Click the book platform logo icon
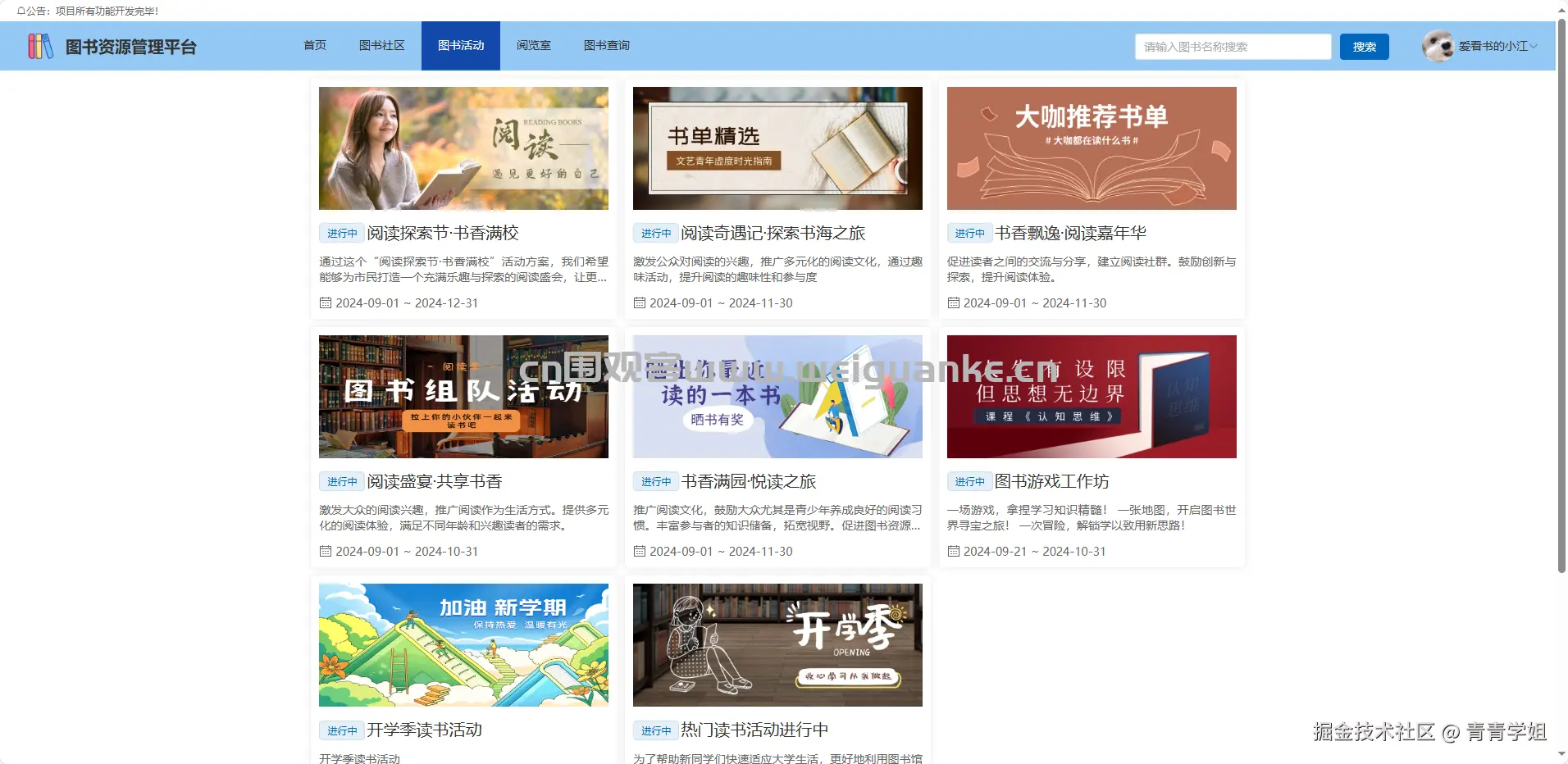This screenshot has width=1568, height=764. point(40,47)
